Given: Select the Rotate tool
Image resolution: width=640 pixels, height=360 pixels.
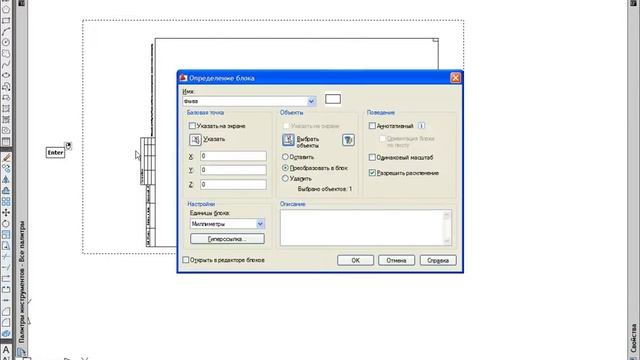Looking at the screenshot, I should tap(6, 223).
